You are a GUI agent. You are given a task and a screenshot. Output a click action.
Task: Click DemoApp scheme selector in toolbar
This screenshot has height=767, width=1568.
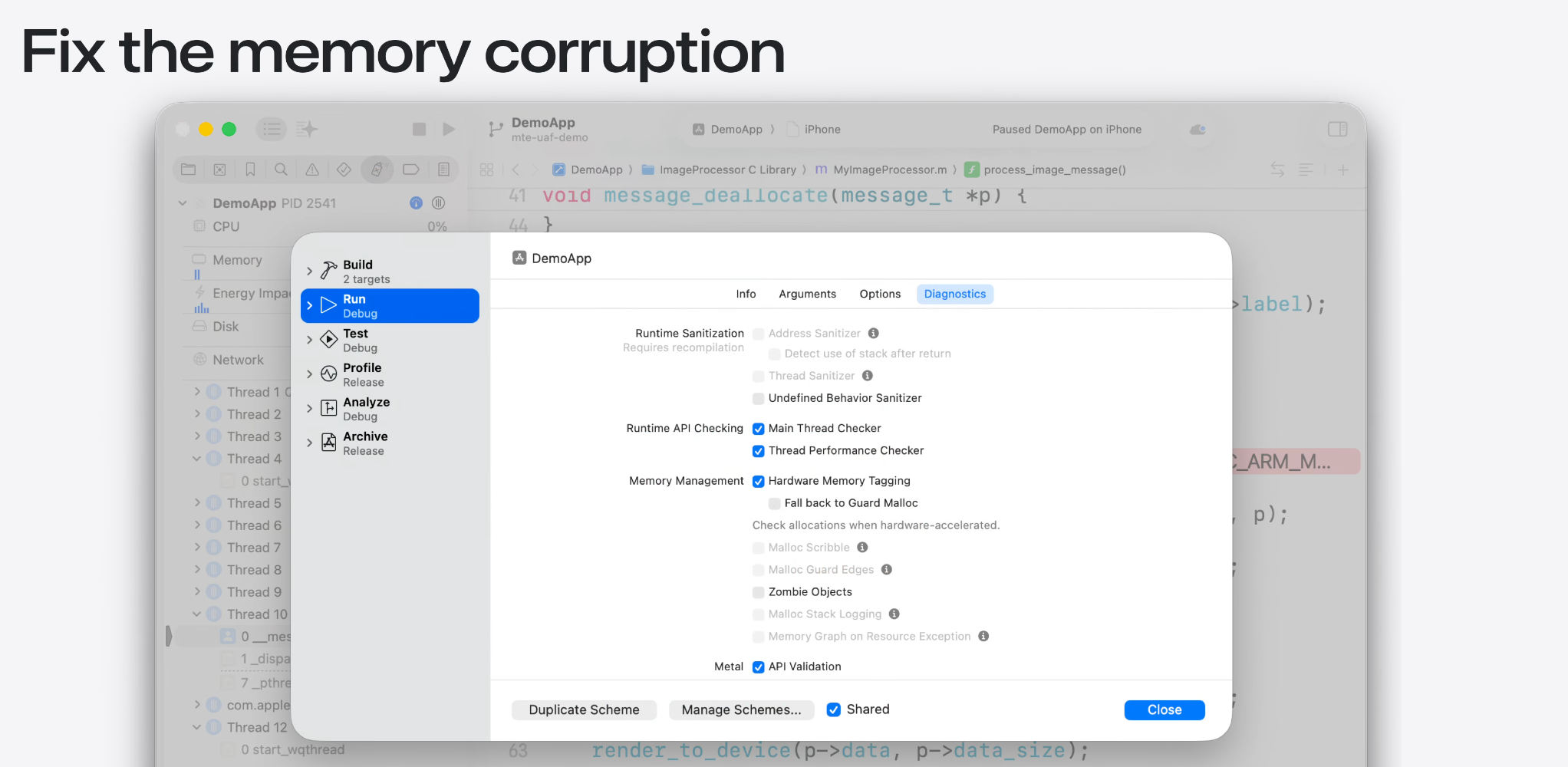[x=728, y=130]
